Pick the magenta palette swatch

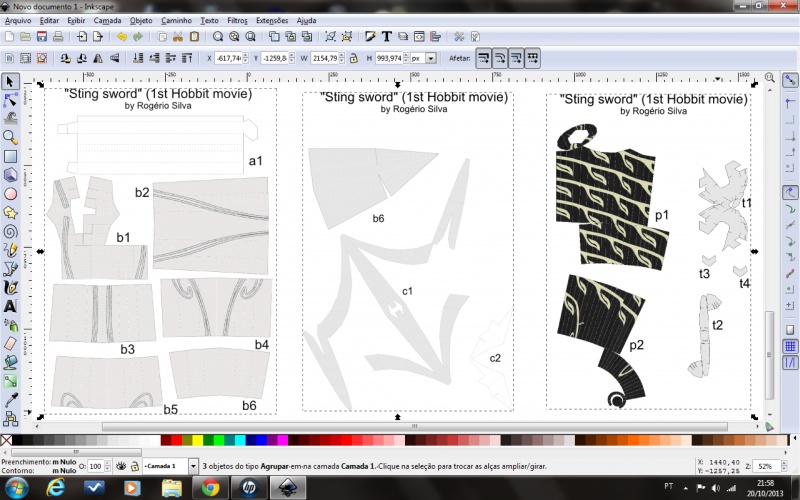click(x=282, y=440)
